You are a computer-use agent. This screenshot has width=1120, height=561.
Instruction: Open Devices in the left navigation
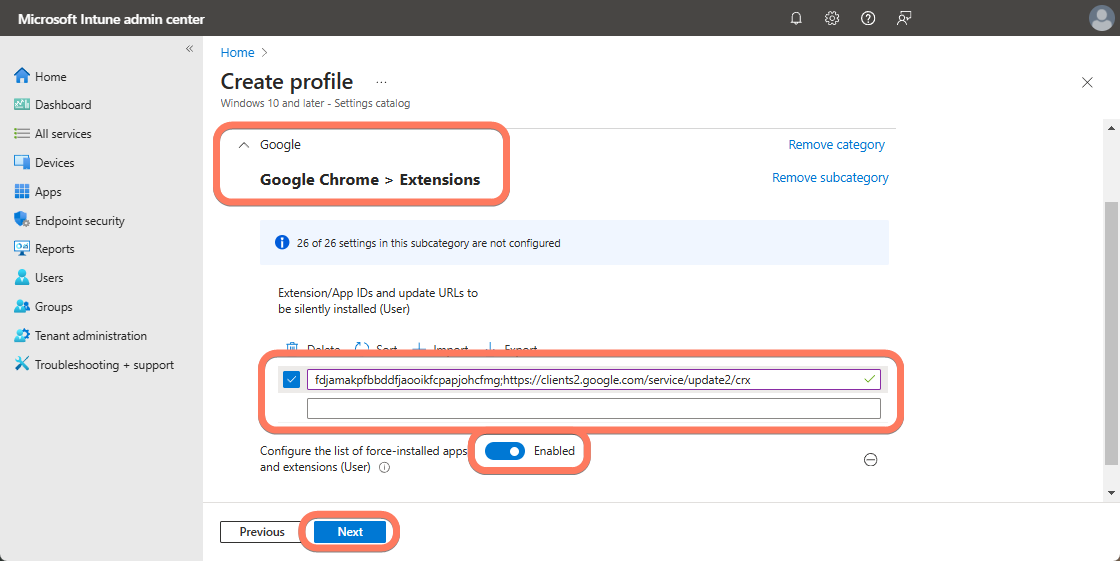point(54,163)
